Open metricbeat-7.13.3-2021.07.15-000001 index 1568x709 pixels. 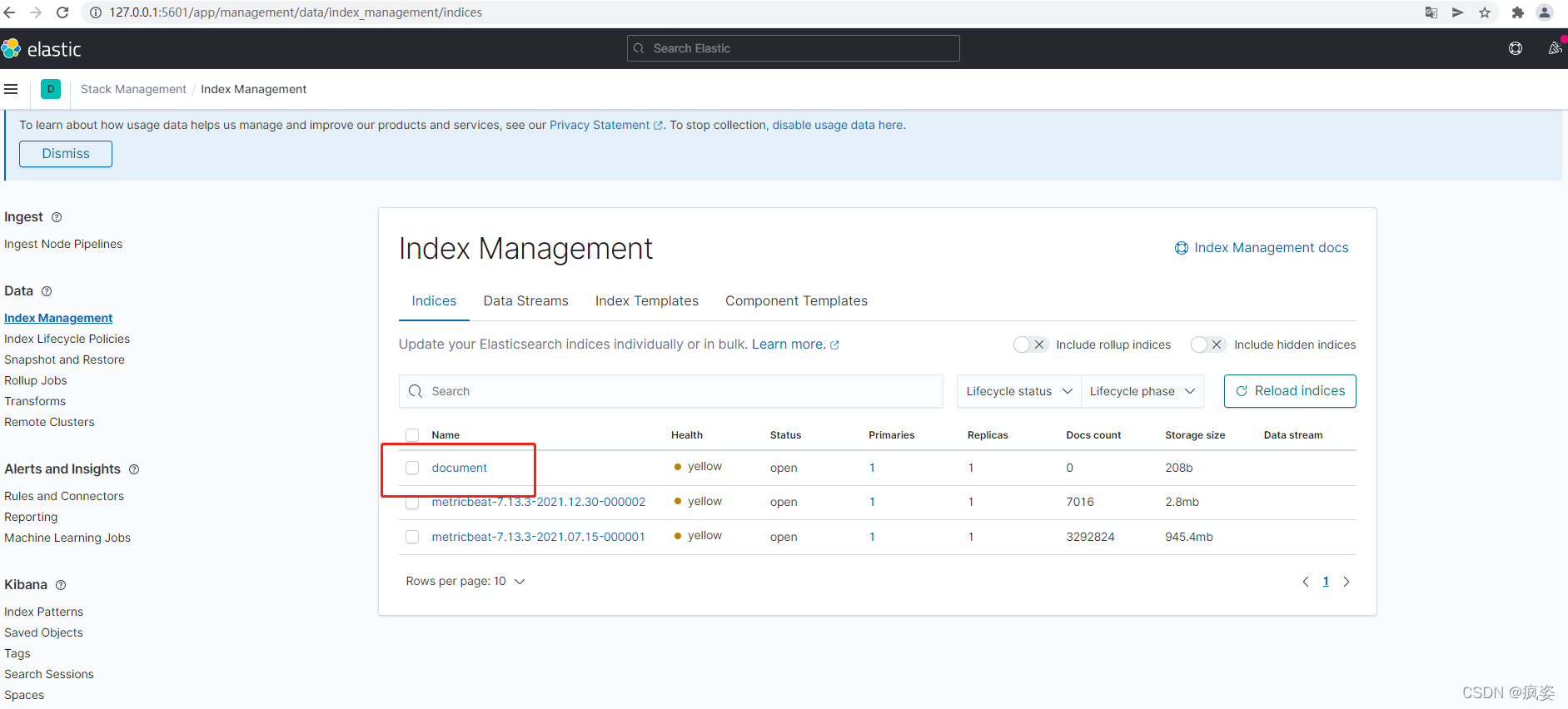tap(538, 537)
